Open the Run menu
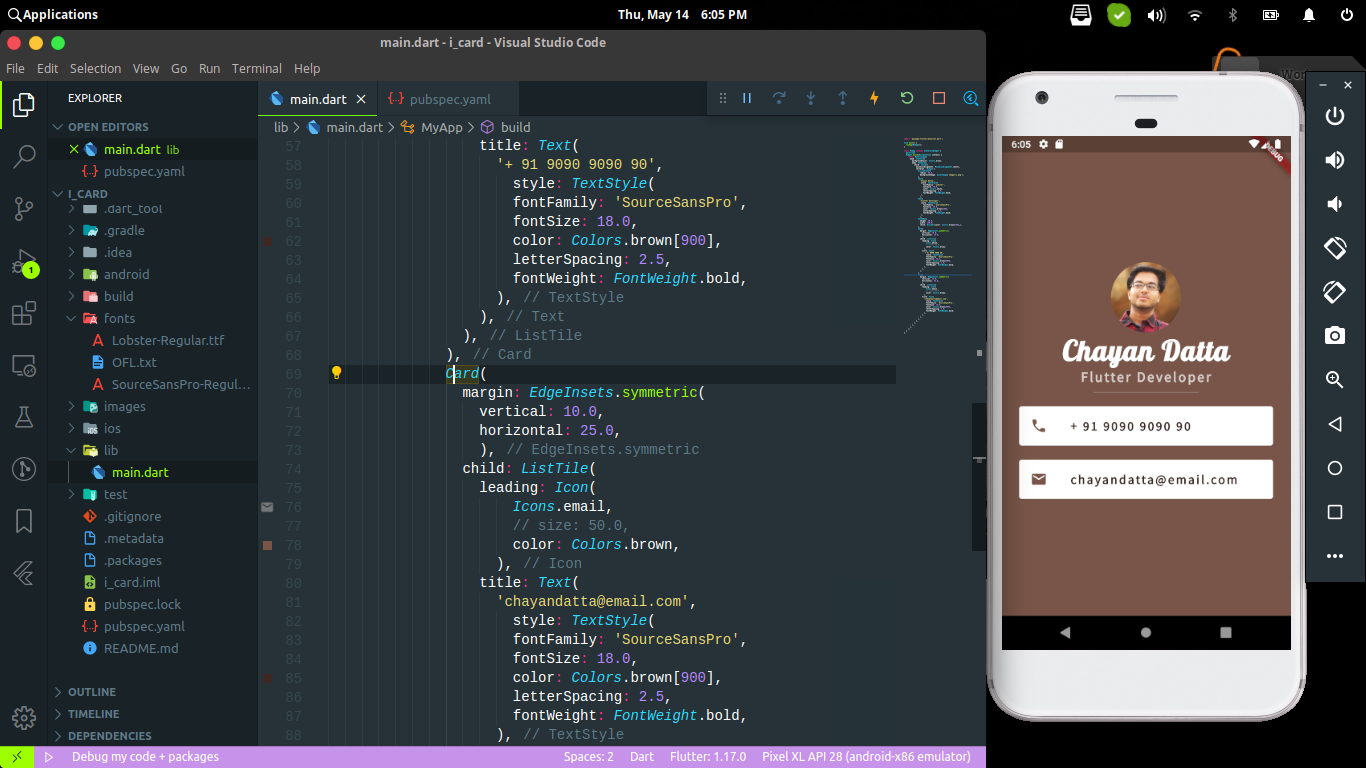The image size is (1366, 768). 209,69
